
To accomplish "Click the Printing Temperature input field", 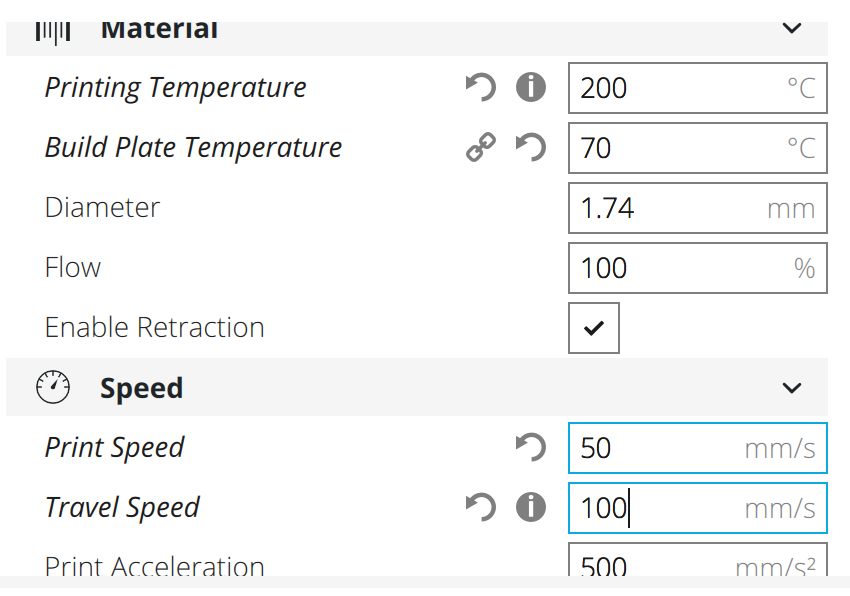I will 680,88.
